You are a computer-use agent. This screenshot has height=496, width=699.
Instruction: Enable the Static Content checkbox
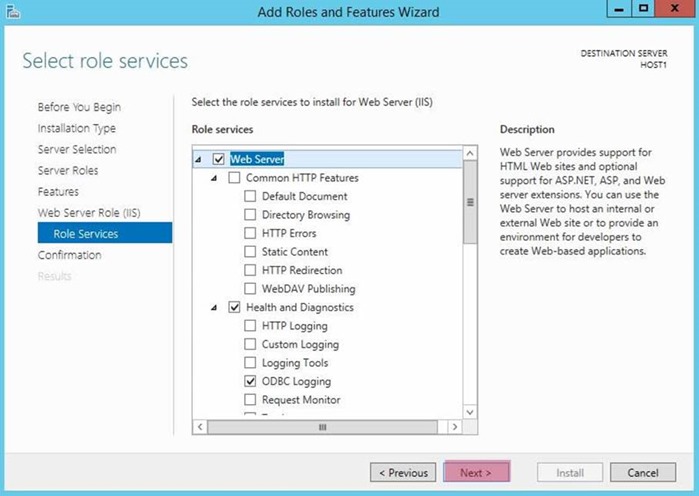point(250,251)
